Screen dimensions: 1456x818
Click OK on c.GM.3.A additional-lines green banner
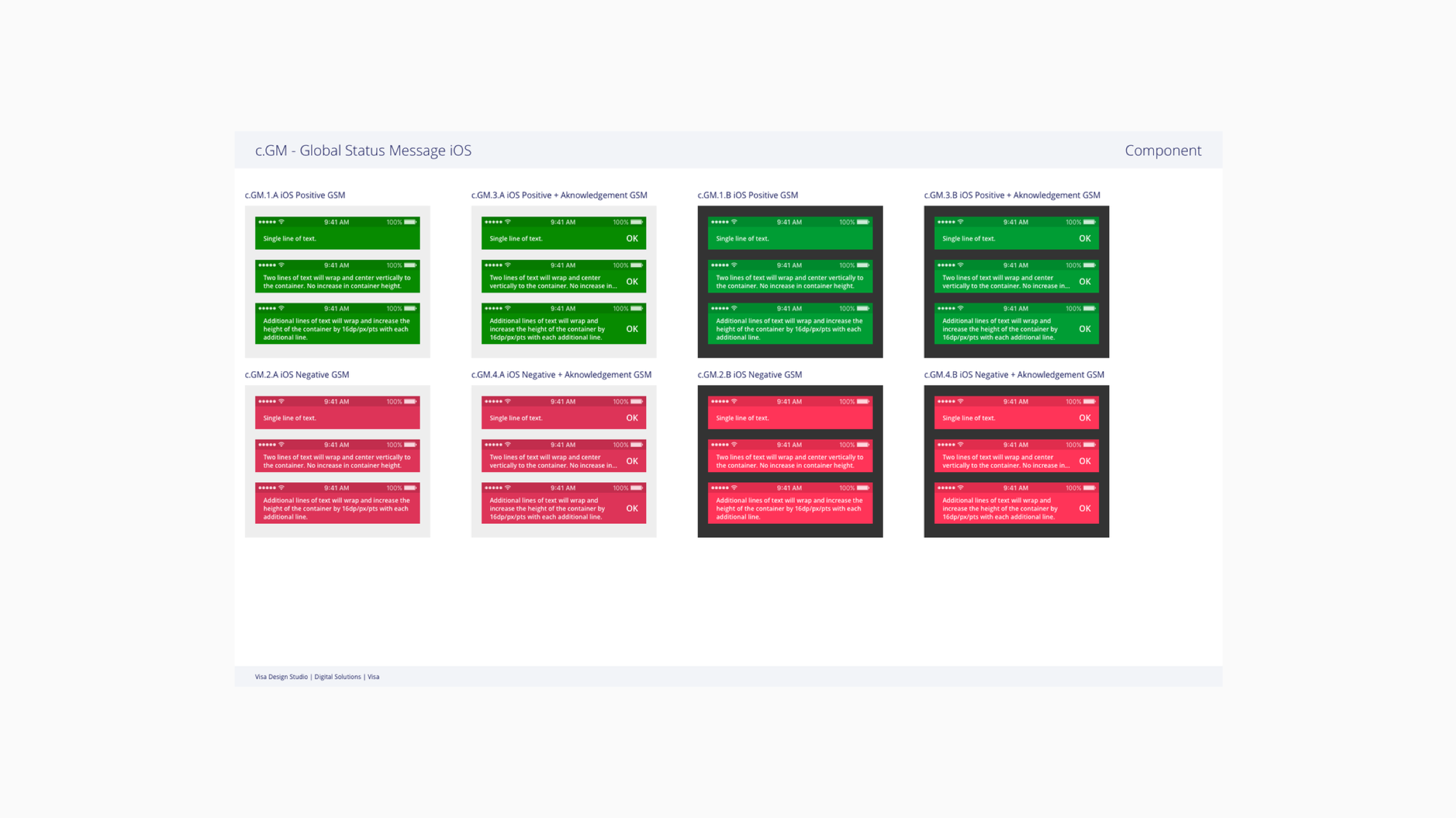631,329
